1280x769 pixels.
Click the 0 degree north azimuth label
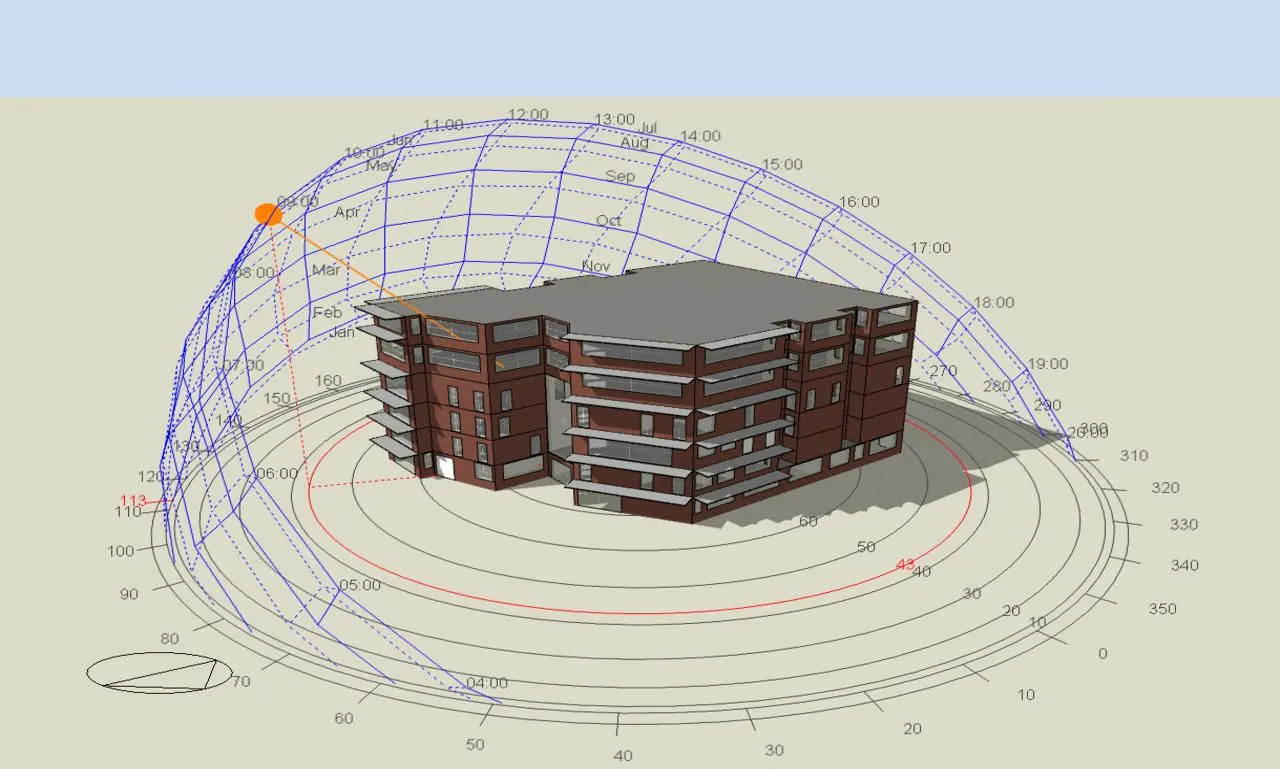point(1103,653)
